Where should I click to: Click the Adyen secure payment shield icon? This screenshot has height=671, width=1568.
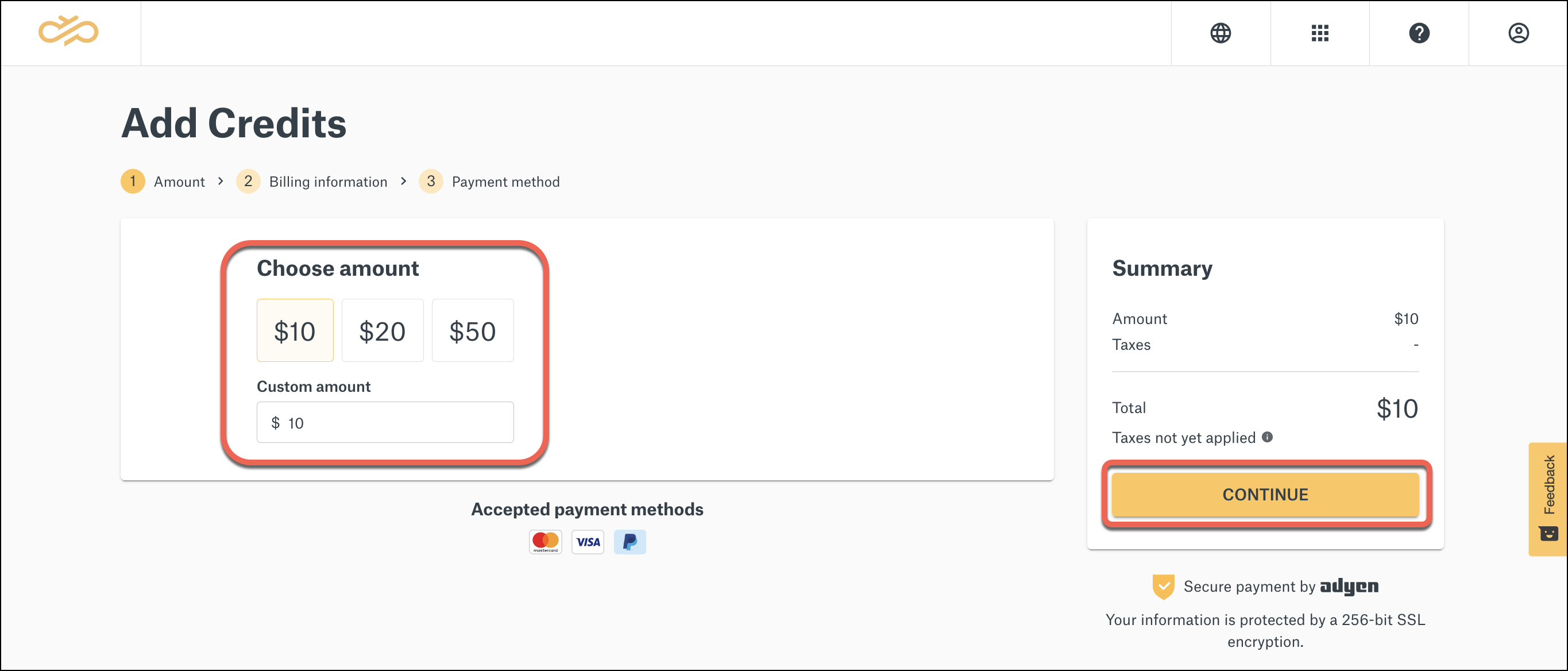[1163, 587]
